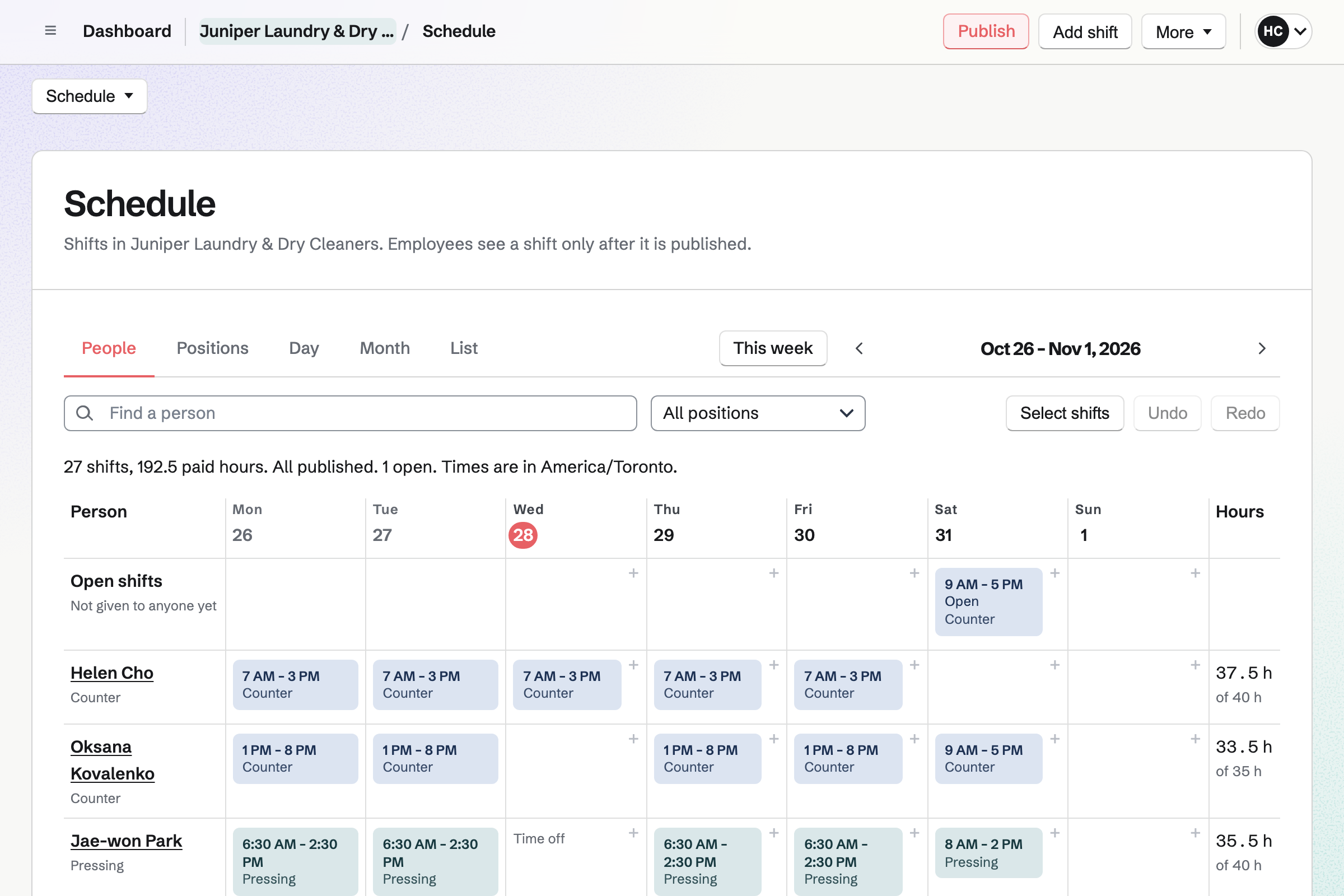This screenshot has width=1344, height=896.
Task: Add shift on Jae-won Park's Time off day
Action: (633, 833)
